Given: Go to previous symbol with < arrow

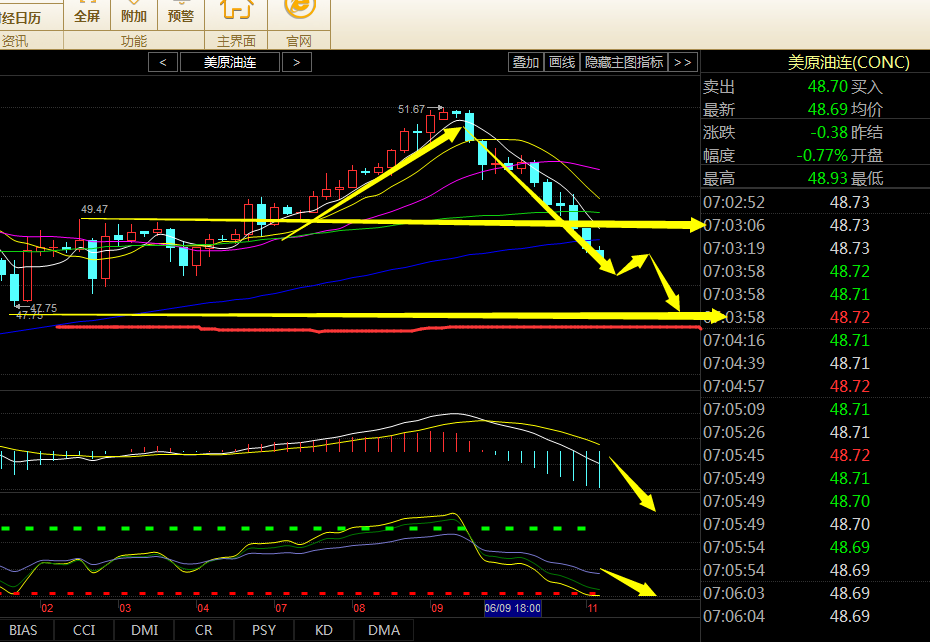Looking at the screenshot, I should pos(163,62).
